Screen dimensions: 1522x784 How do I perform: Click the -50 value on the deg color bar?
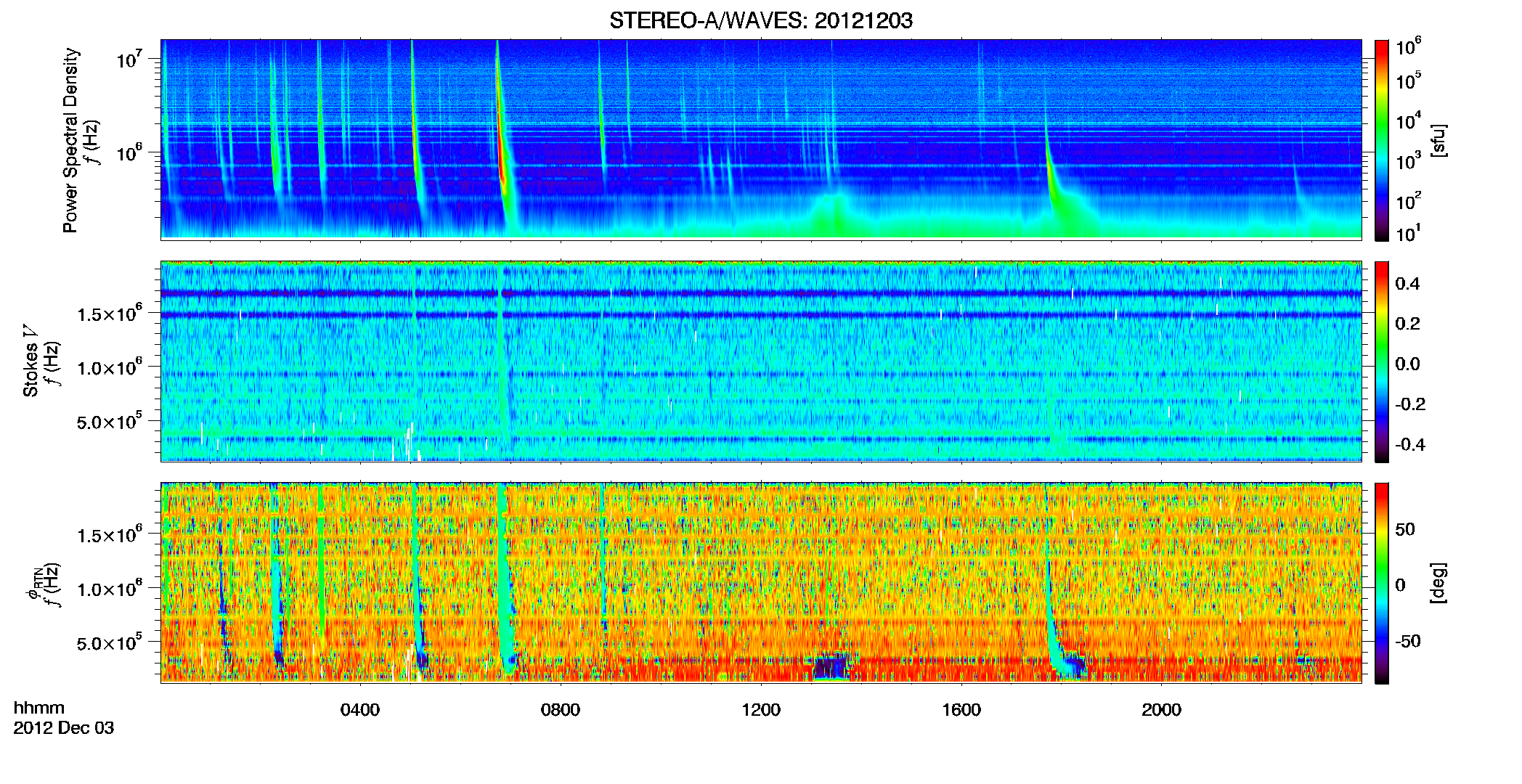[1408, 641]
